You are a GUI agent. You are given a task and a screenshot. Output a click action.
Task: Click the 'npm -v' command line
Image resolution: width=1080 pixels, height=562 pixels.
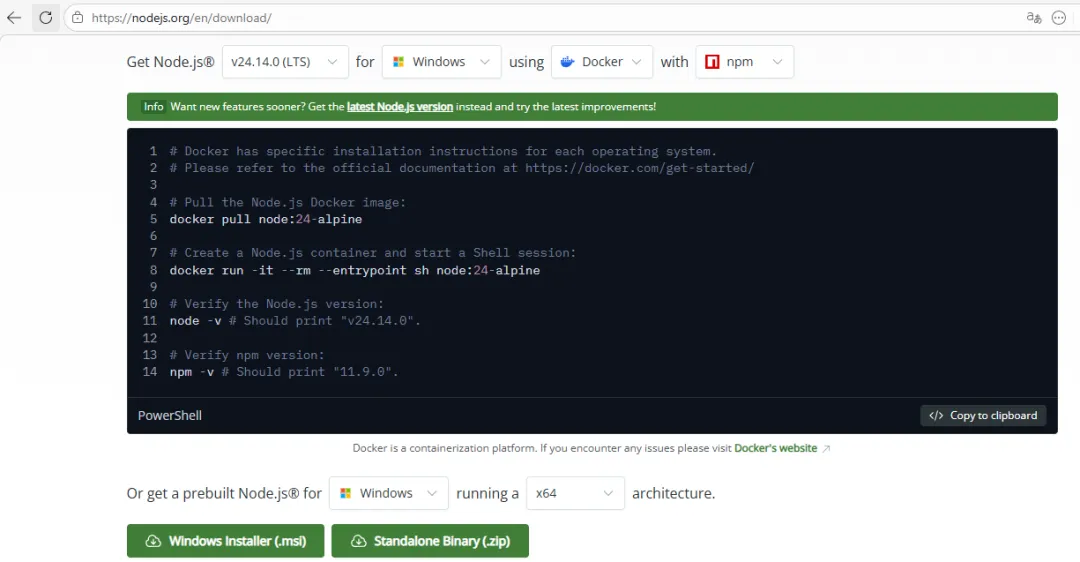pos(284,372)
